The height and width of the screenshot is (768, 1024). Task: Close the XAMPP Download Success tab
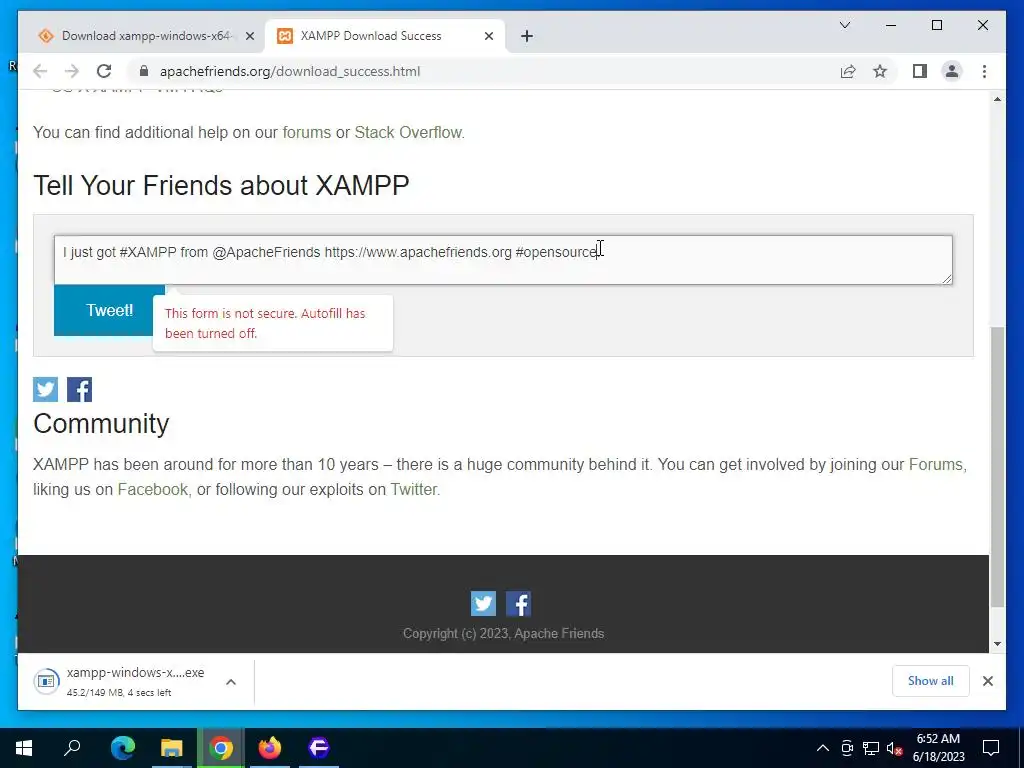click(488, 36)
